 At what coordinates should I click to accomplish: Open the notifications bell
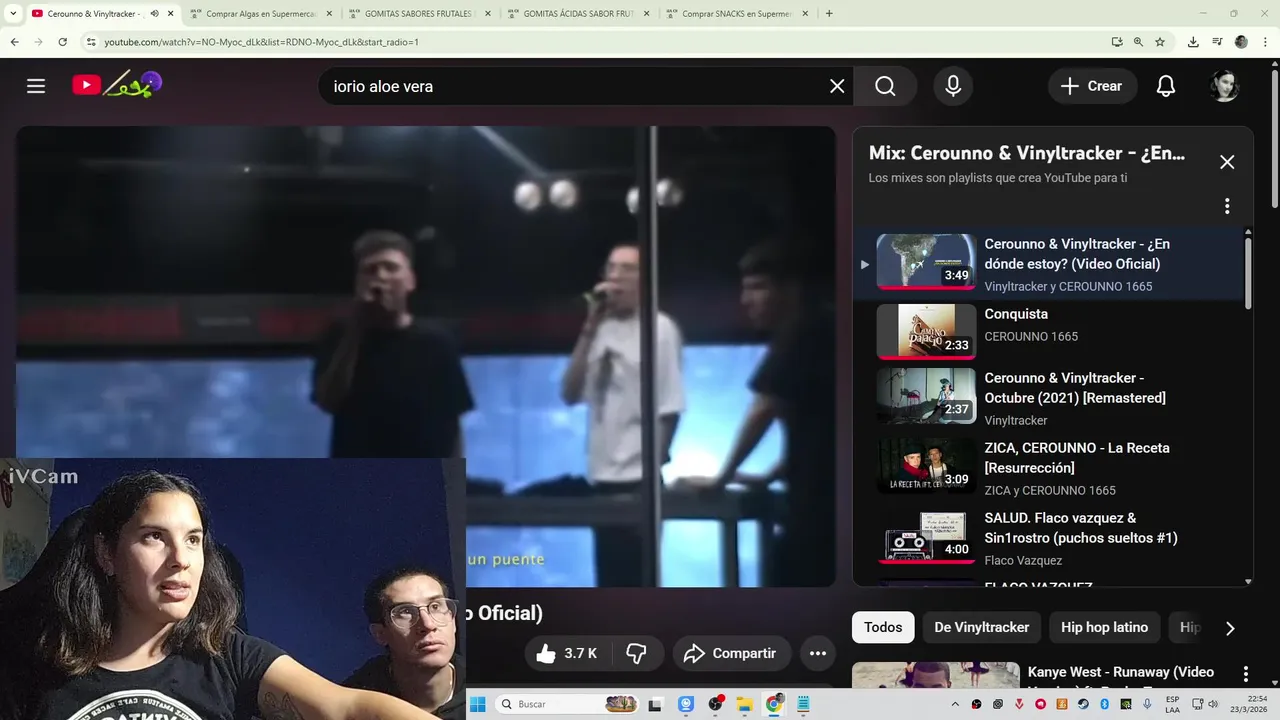click(1165, 86)
